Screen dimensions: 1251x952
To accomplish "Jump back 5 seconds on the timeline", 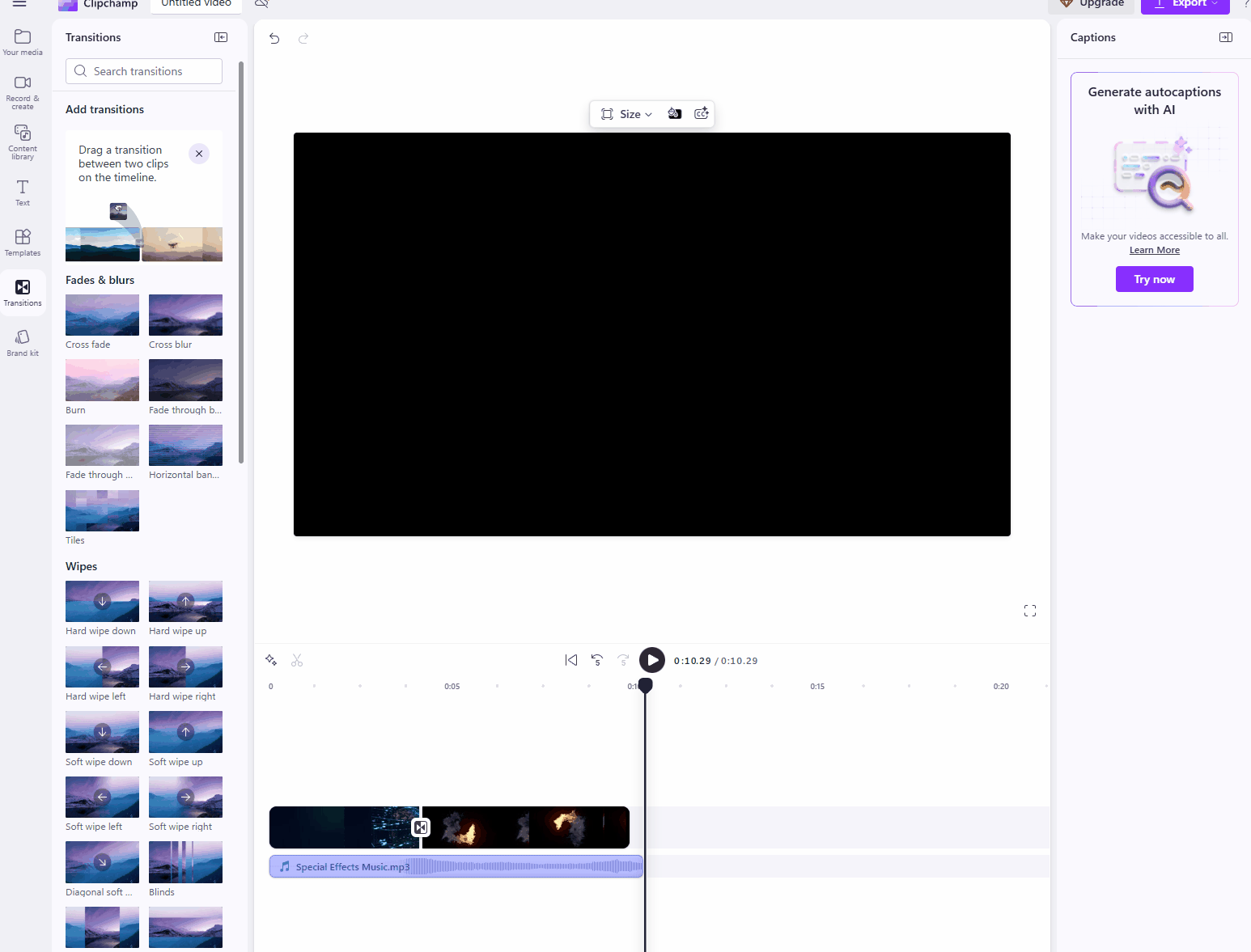I will 597,660.
